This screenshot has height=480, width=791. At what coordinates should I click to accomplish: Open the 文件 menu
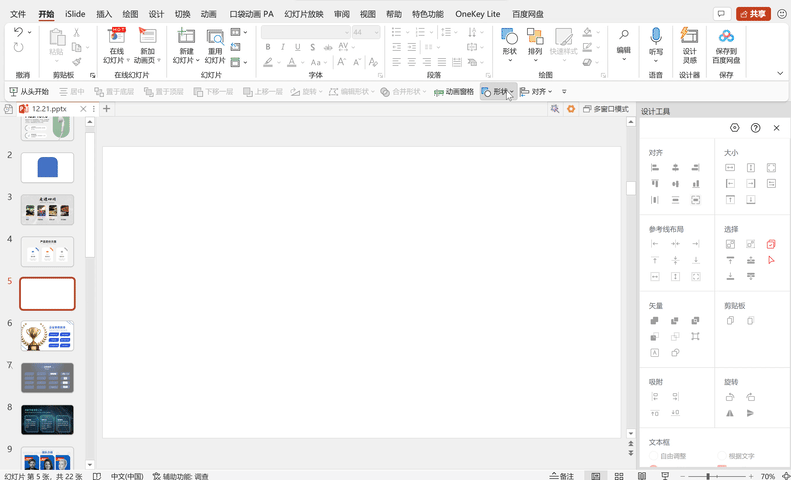pos(18,14)
